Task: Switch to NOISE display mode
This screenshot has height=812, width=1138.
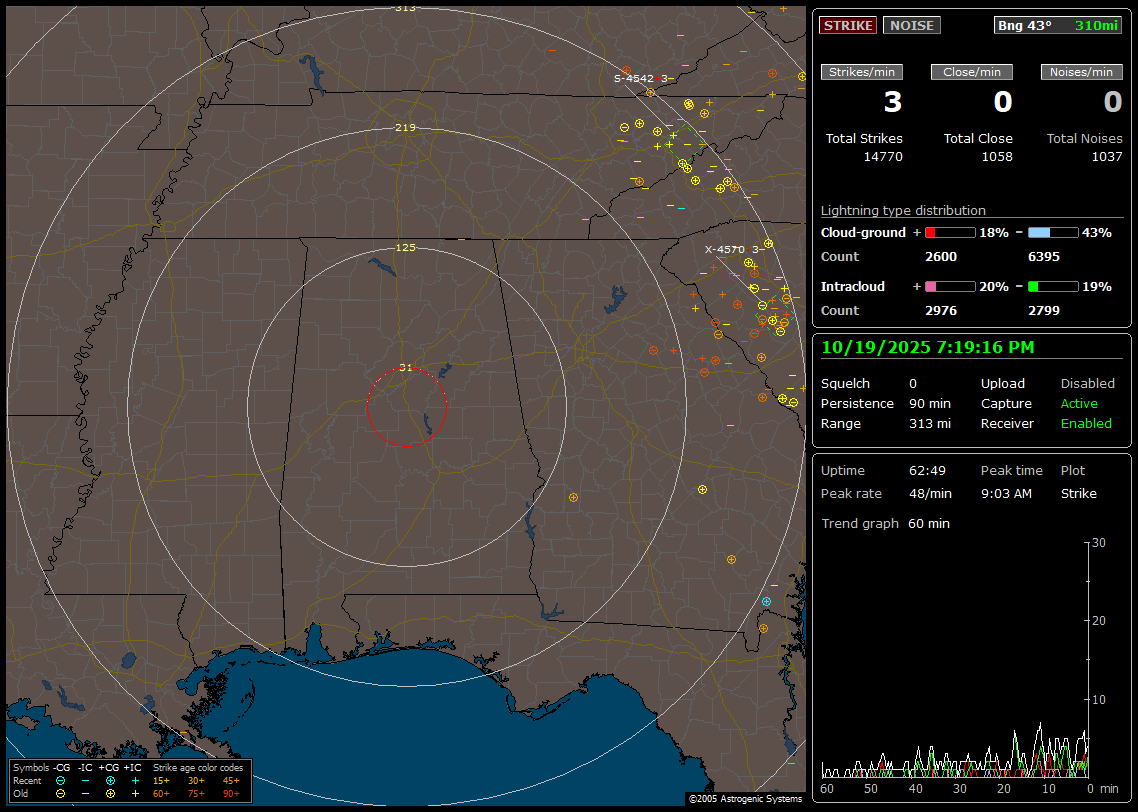Action: click(911, 26)
